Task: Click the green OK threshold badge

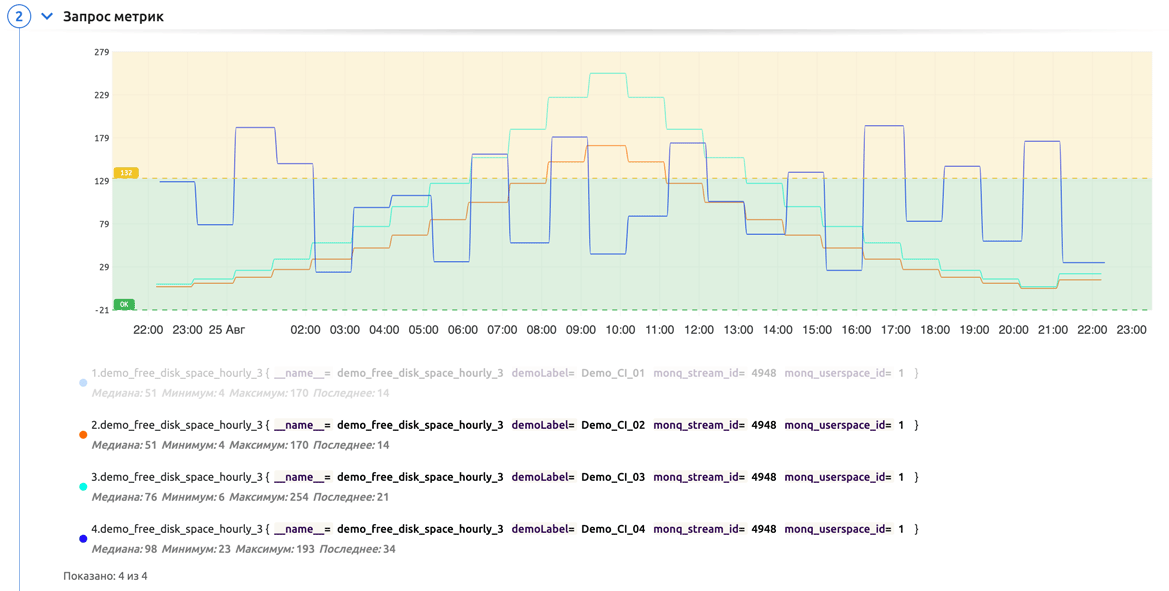Action: [x=124, y=304]
